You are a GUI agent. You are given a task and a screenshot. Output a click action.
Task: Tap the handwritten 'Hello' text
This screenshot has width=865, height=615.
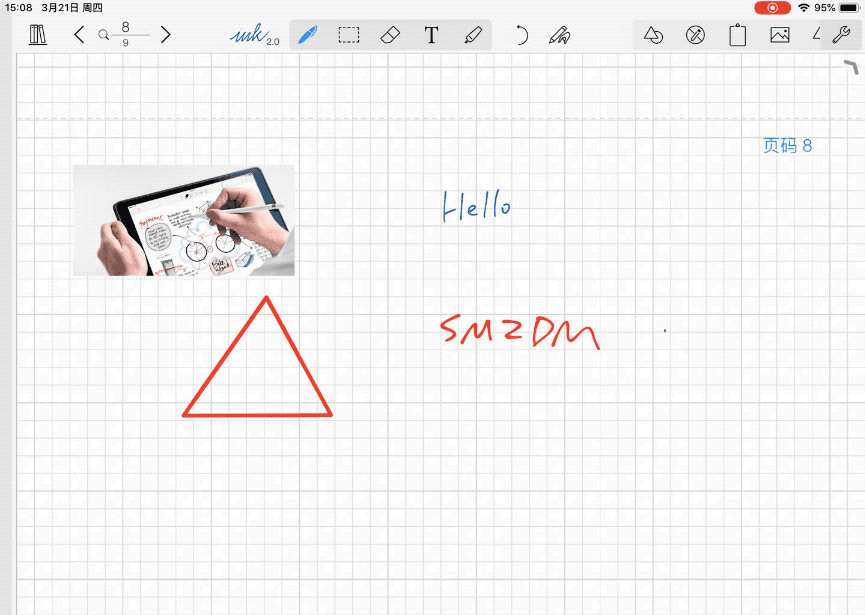(477, 206)
